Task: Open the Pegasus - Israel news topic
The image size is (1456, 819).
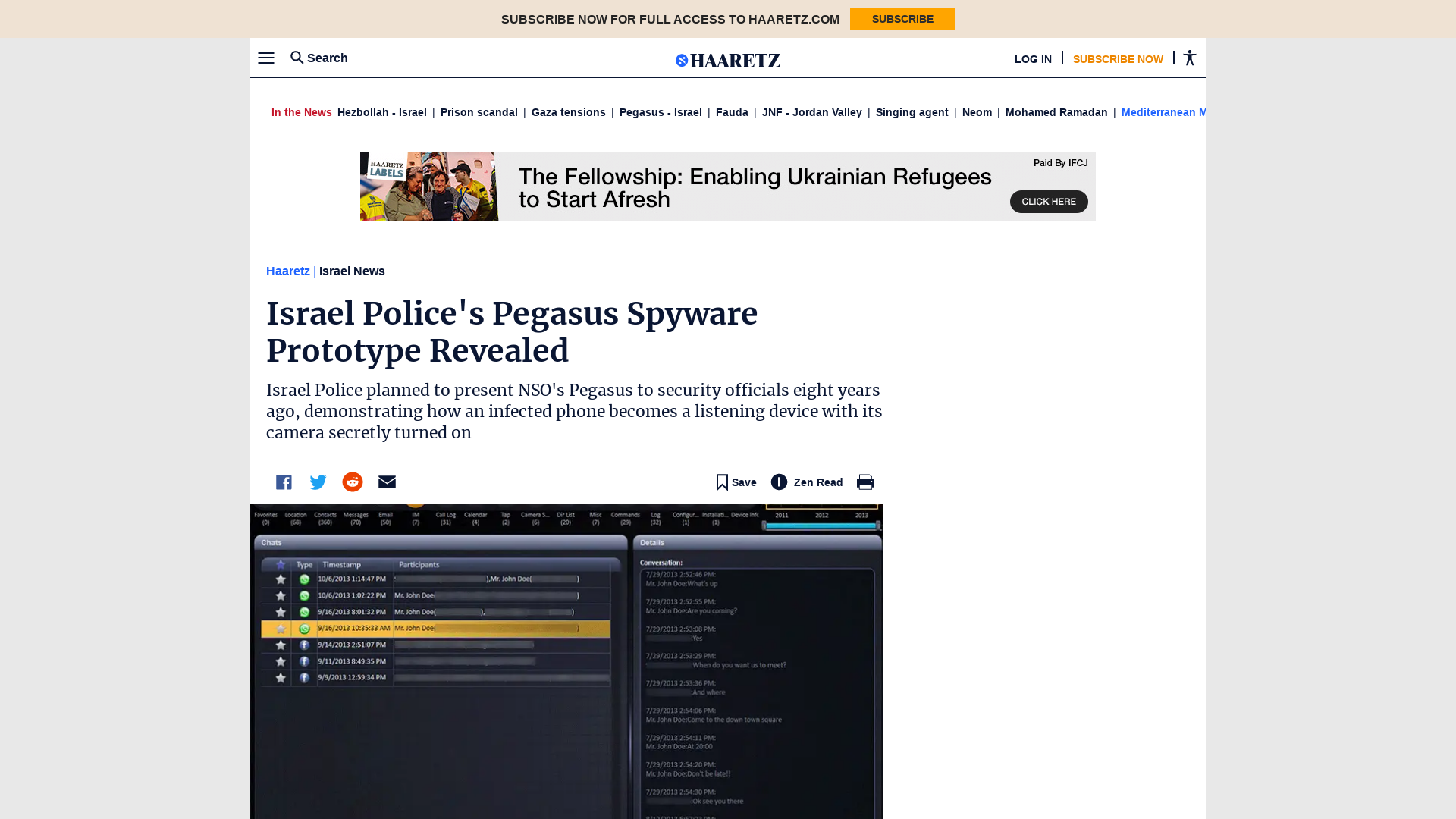Action: point(661,112)
